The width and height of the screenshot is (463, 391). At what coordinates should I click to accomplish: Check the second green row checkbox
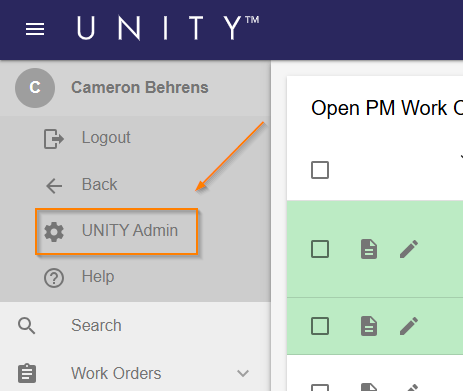point(320,326)
